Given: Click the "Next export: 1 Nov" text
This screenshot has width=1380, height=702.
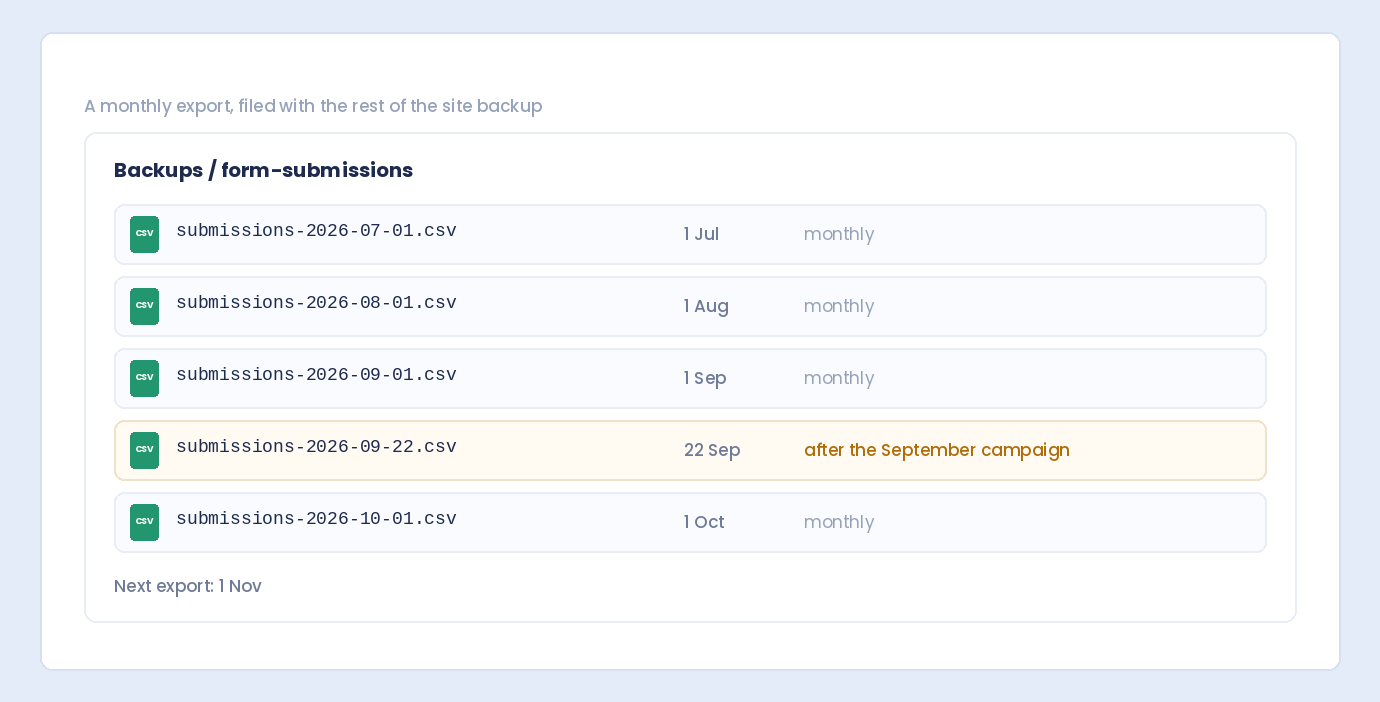Looking at the screenshot, I should pyautogui.click(x=188, y=586).
